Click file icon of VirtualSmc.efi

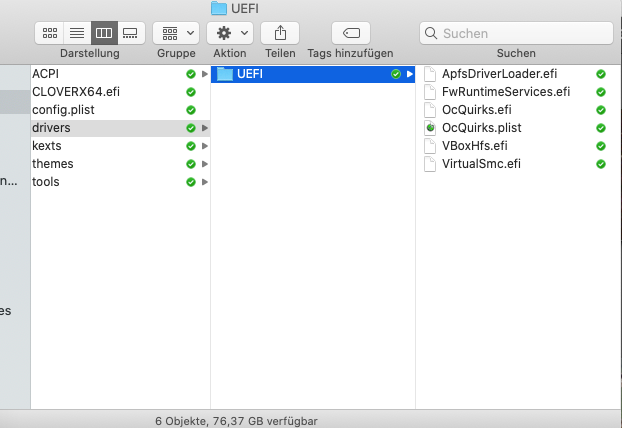[430, 164]
